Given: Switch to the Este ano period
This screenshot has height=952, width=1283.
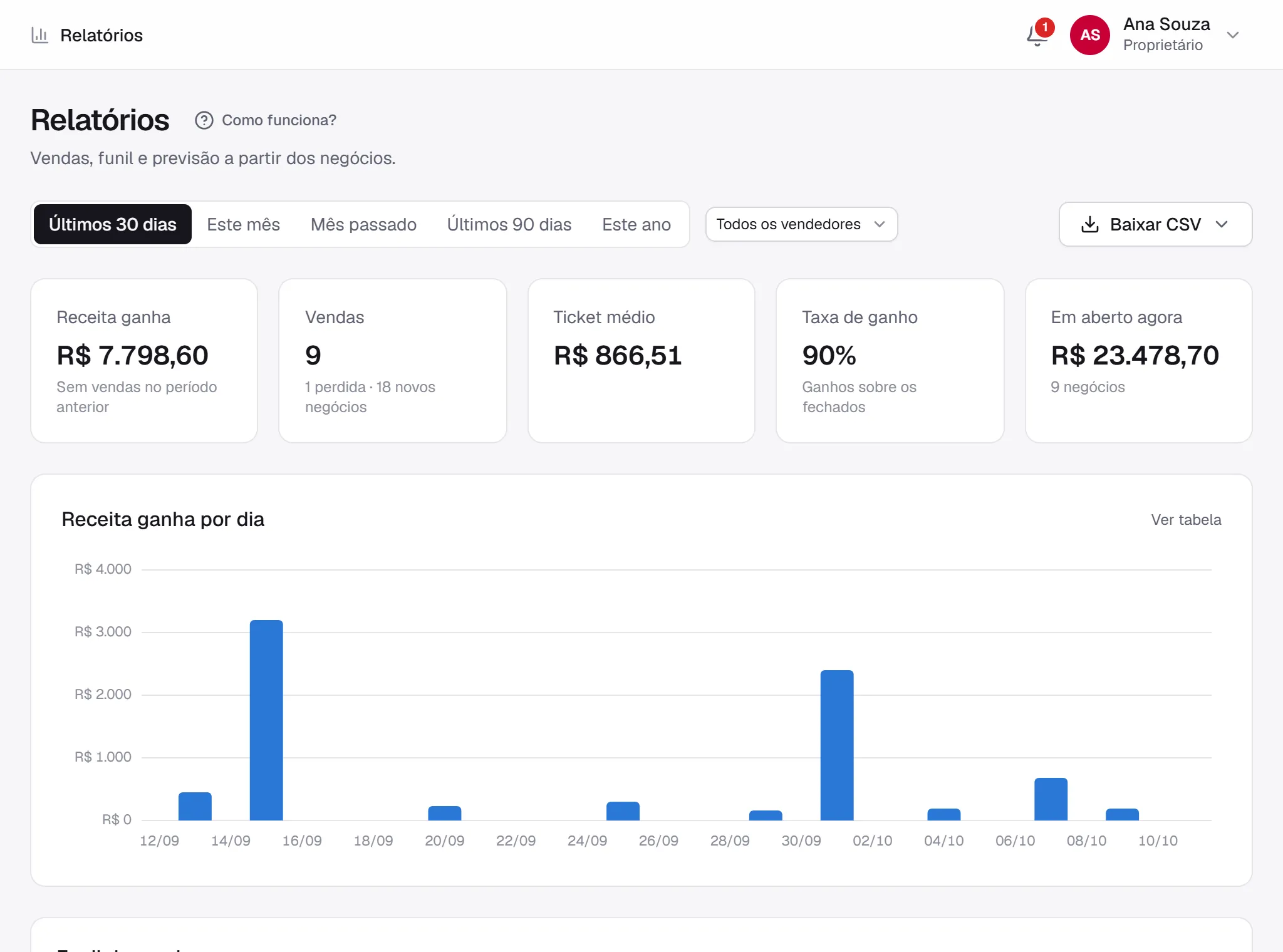Looking at the screenshot, I should pos(636,224).
